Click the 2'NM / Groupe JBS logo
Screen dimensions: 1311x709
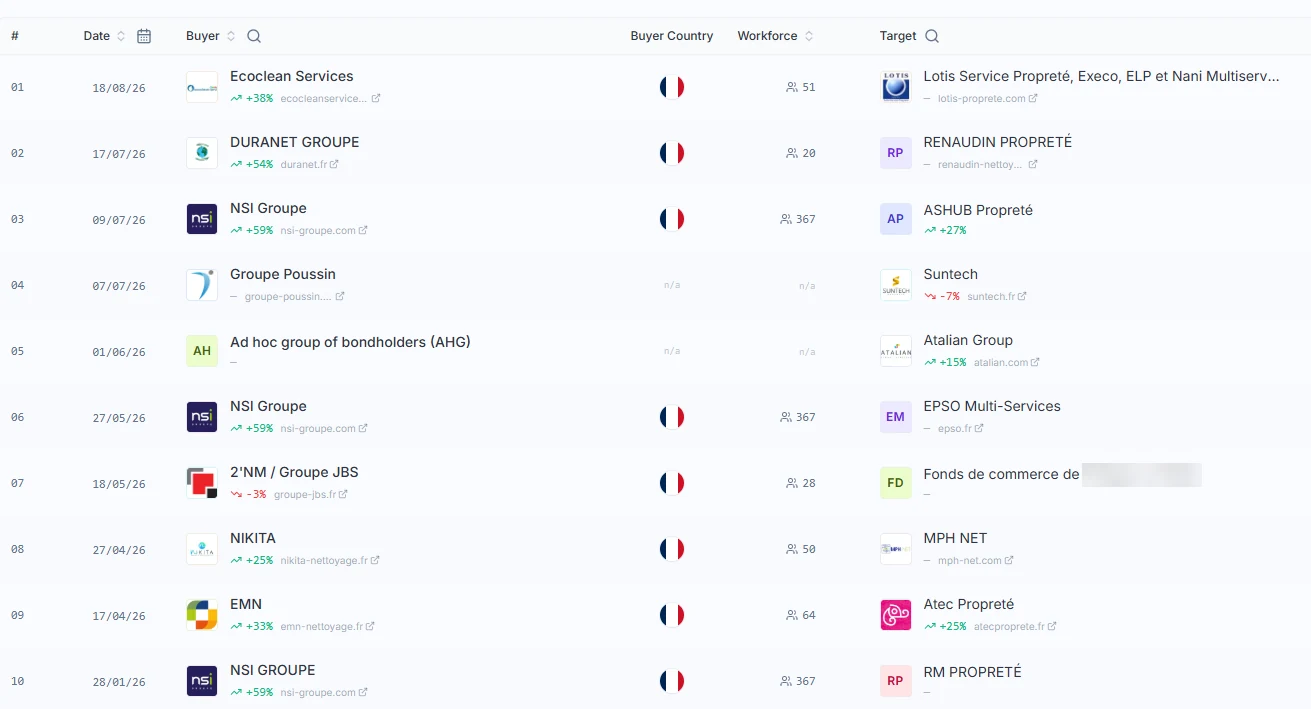click(202, 483)
